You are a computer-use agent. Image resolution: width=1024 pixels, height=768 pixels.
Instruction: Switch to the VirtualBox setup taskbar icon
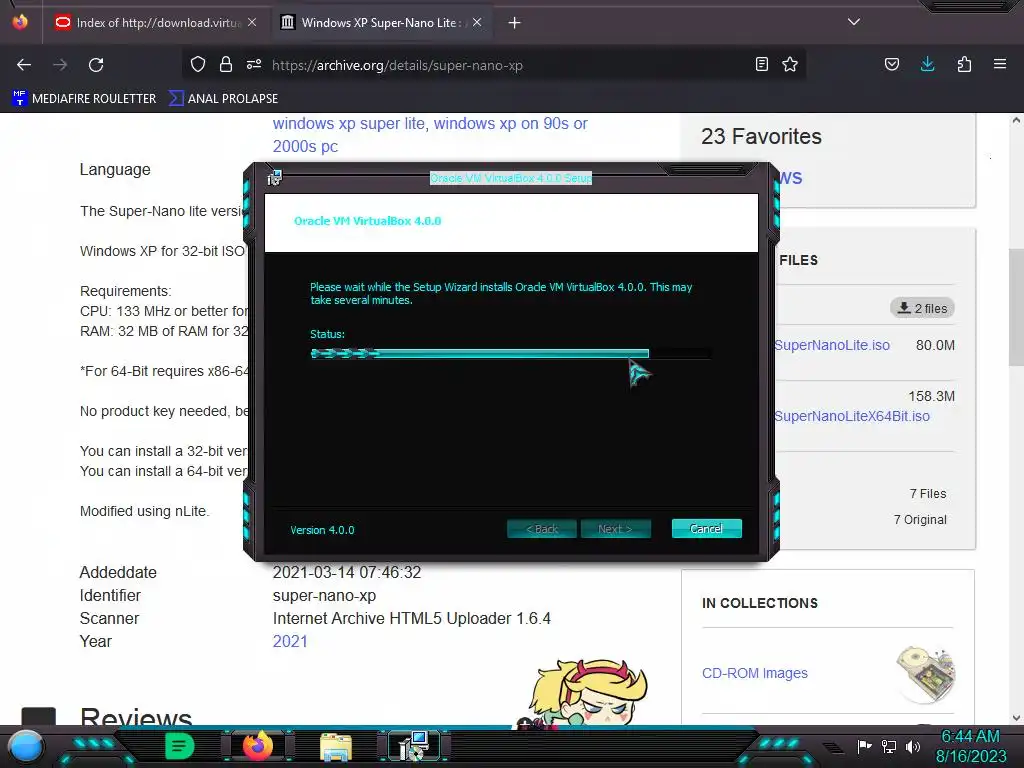tap(413, 746)
